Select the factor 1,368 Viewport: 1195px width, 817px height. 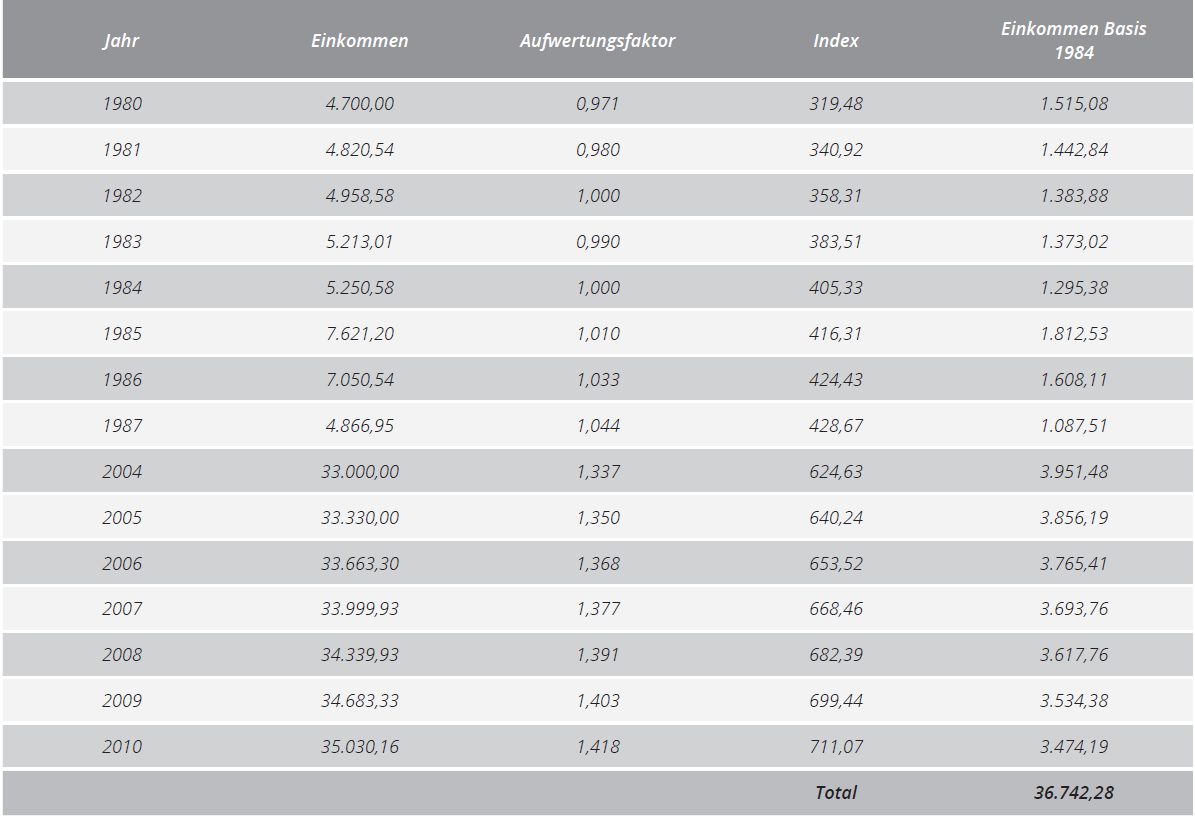[x=598, y=563]
